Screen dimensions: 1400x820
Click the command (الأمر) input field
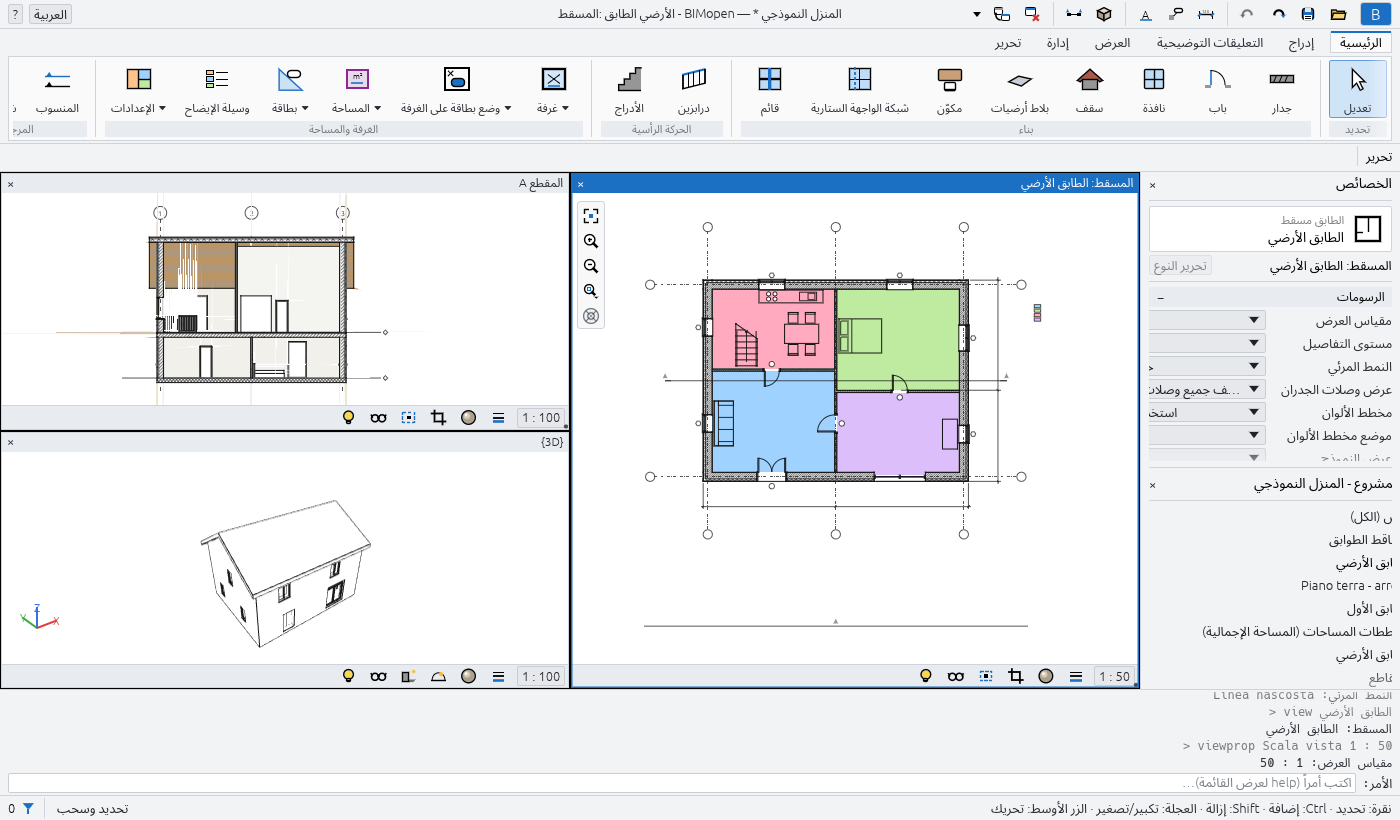pos(682,783)
